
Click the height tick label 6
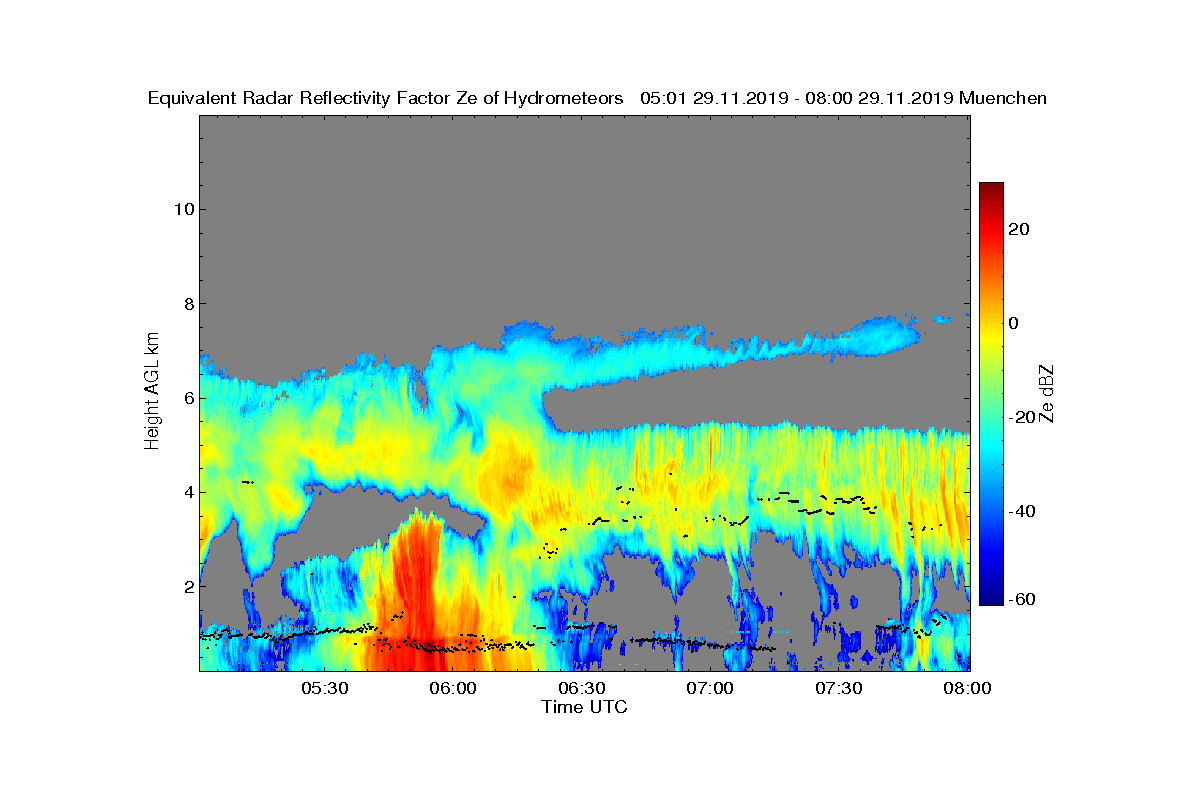click(x=187, y=398)
